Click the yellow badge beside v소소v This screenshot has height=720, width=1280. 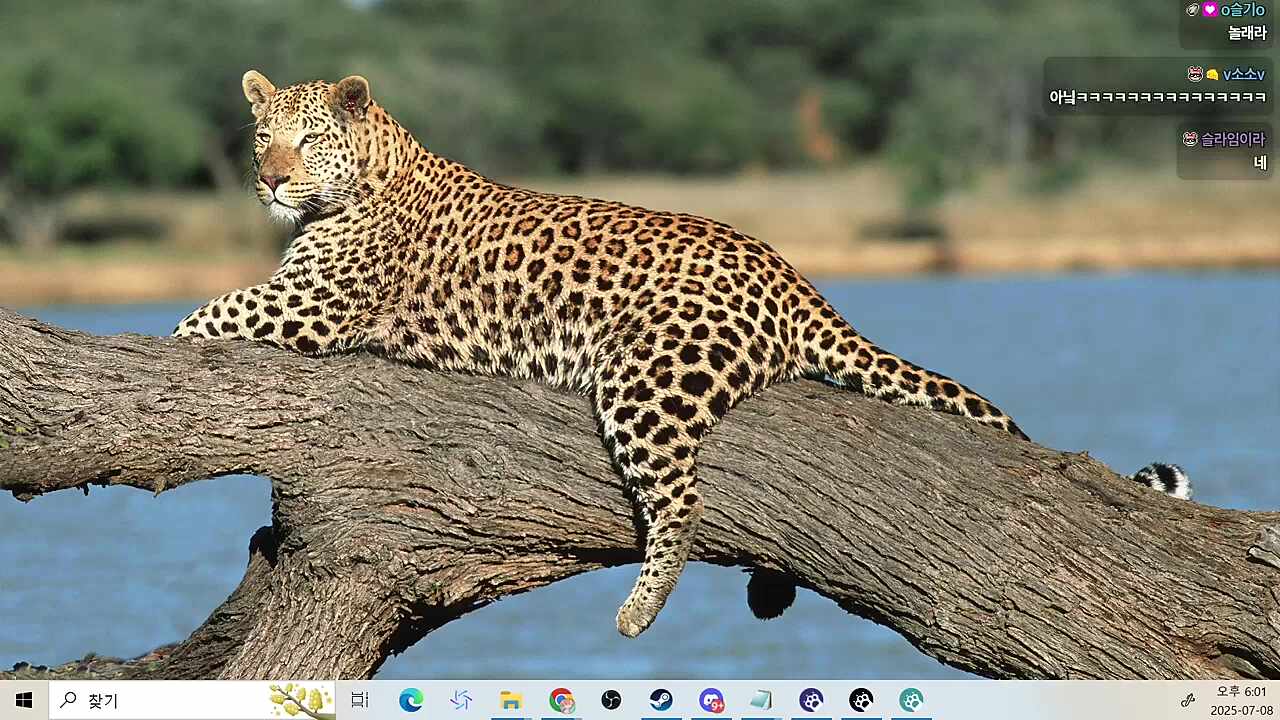tap(1212, 75)
